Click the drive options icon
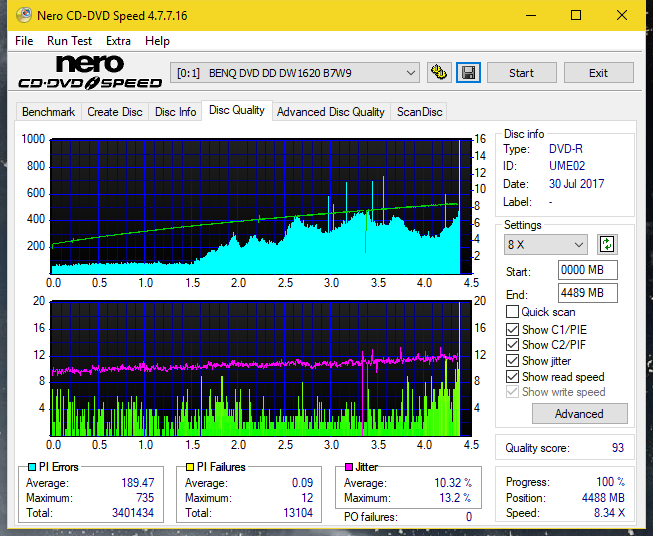The height and width of the screenshot is (536, 653). (439, 73)
